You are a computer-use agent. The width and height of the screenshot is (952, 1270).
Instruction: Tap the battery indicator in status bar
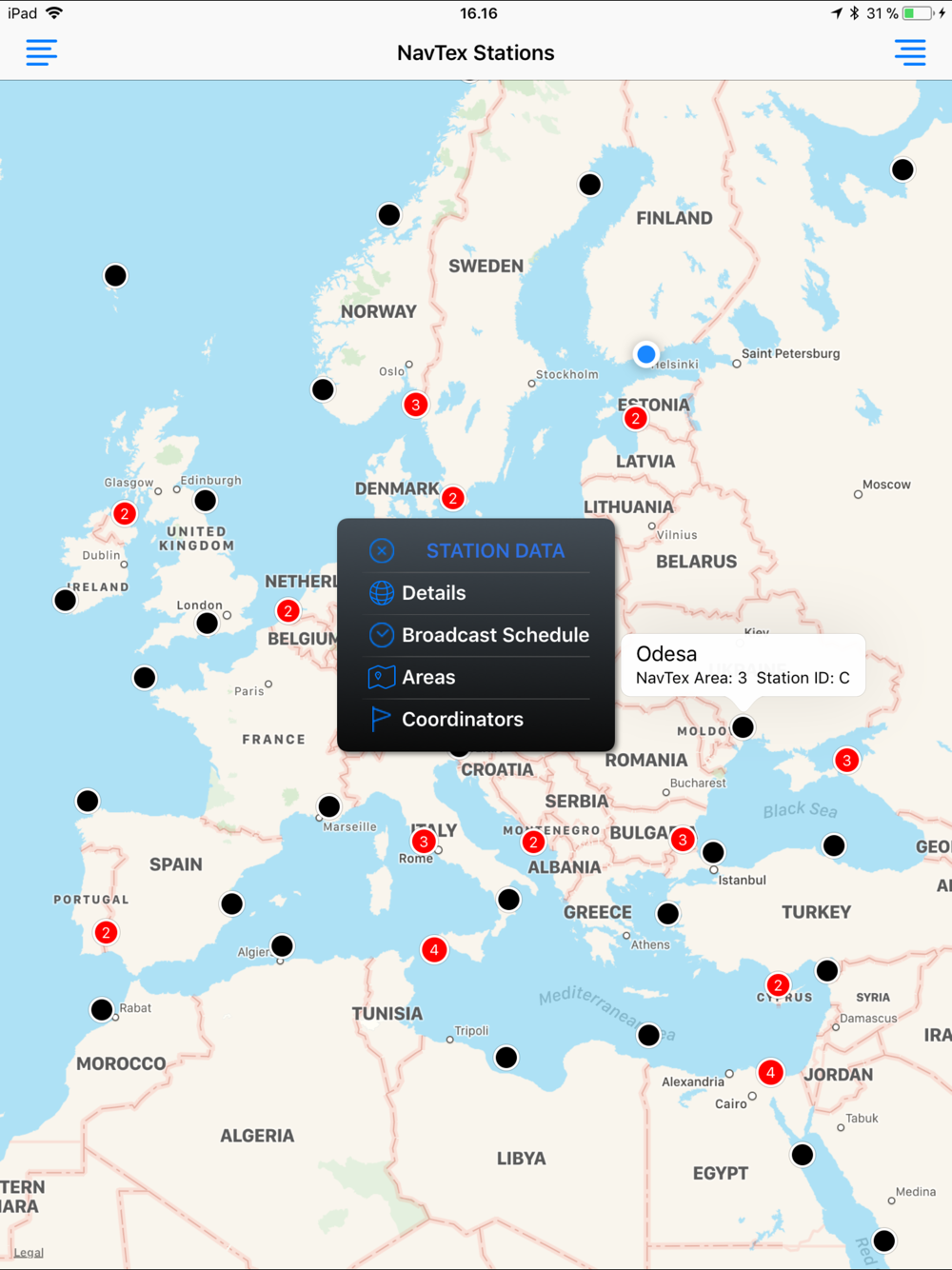tap(918, 13)
